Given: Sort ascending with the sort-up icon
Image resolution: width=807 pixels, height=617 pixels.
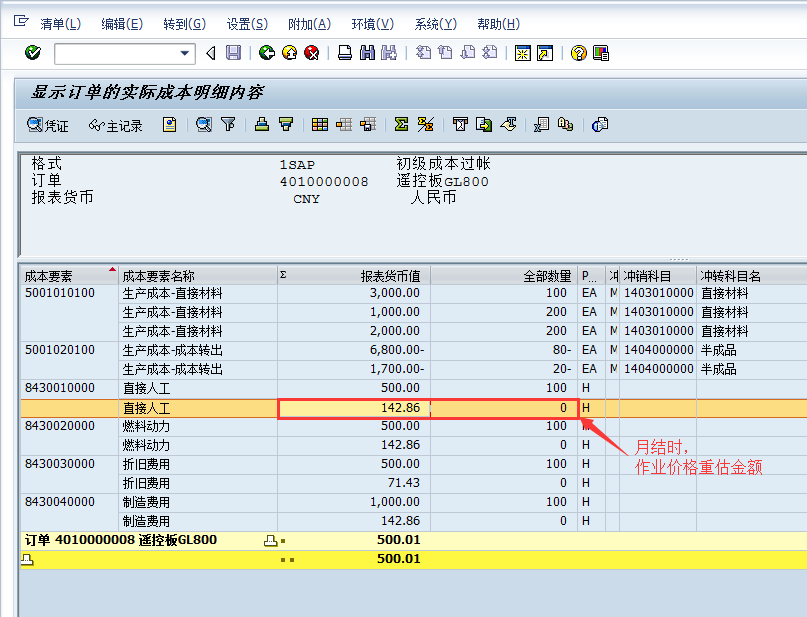Looking at the screenshot, I should tap(261, 124).
